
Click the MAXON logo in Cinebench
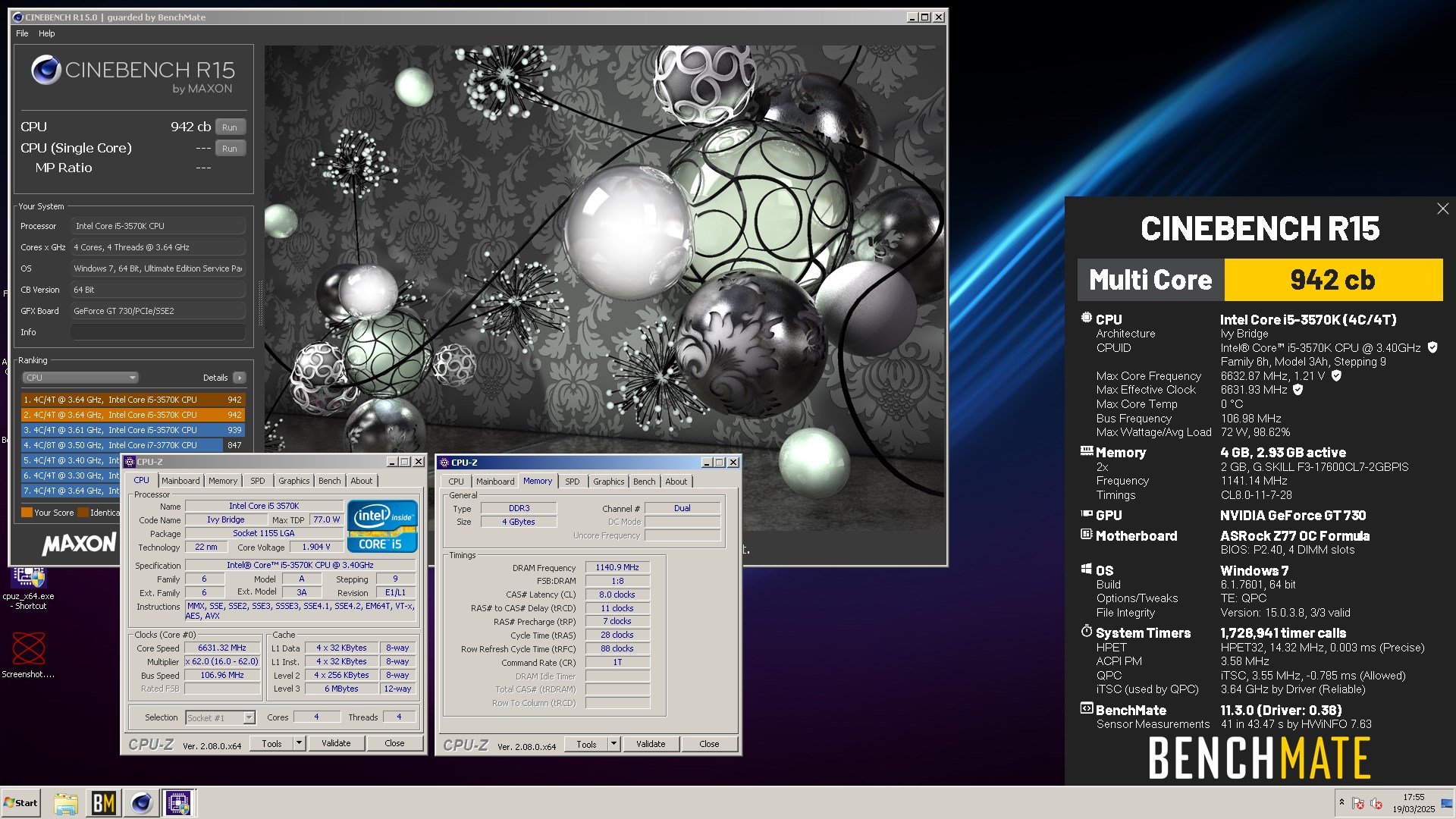pyautogui.click(x=79, y=544)
